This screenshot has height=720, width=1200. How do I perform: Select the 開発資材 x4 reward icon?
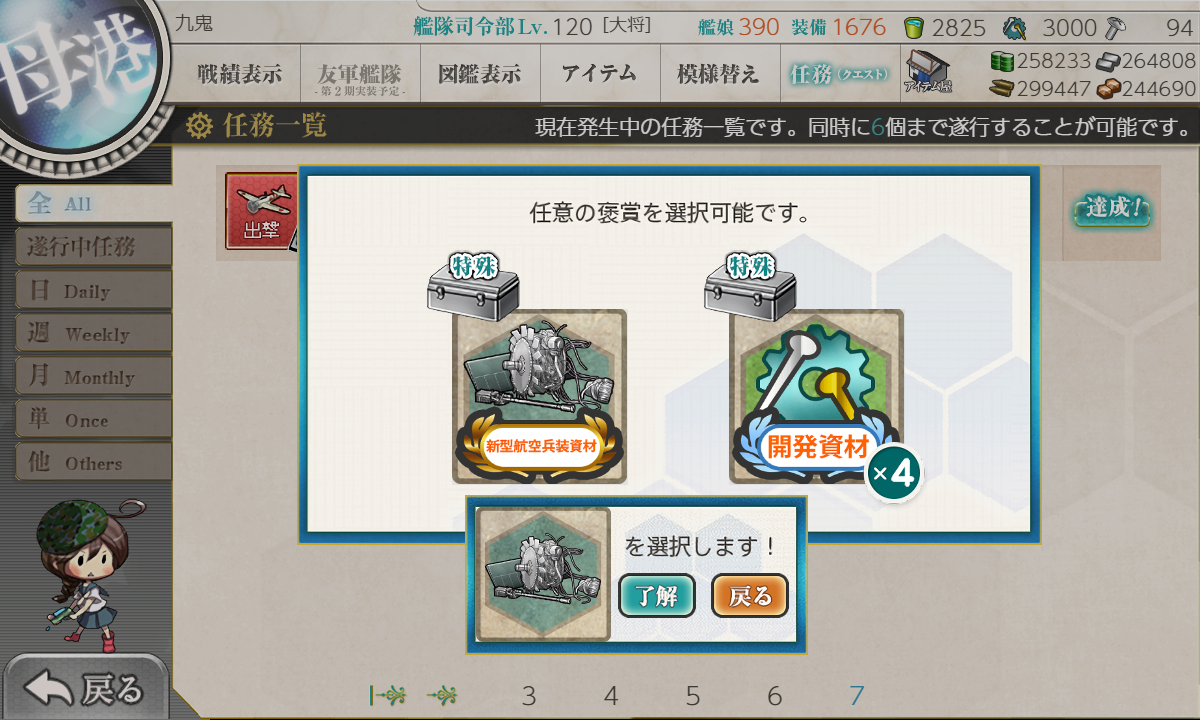tap(816, 396)
